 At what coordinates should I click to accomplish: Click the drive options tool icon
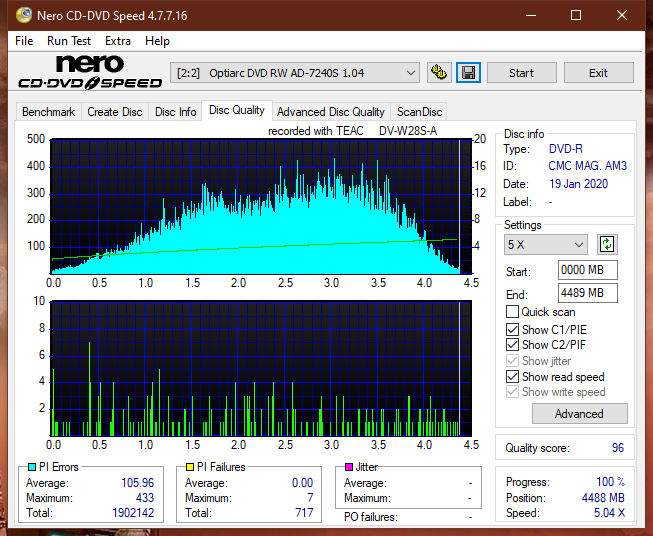click(439, 73)
